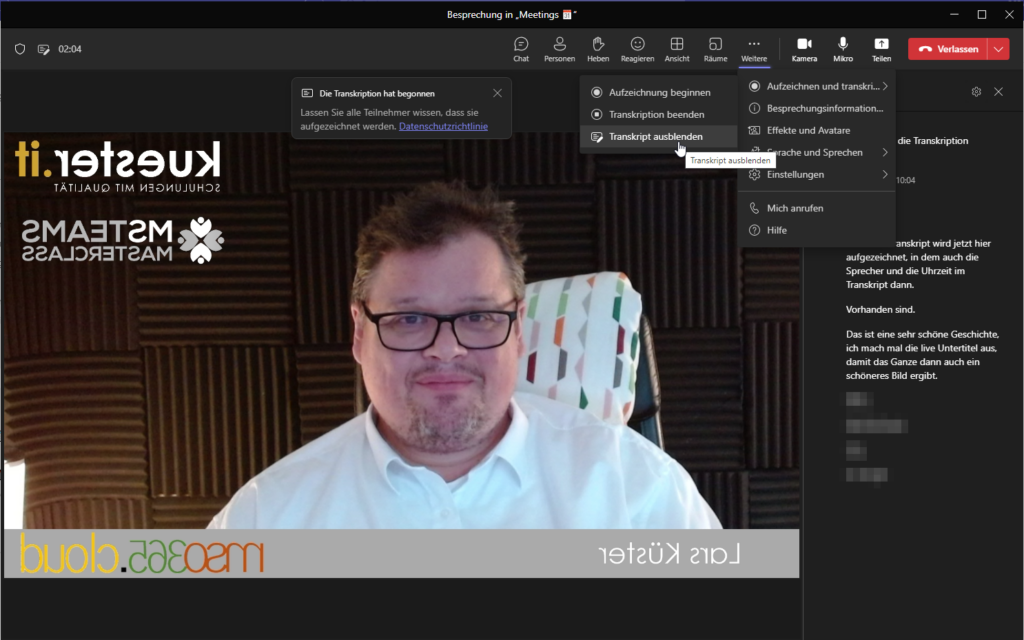Raise hand with Heben button
The width and height of the screenshot is (1024, 640).
click(x=598, y=49)
